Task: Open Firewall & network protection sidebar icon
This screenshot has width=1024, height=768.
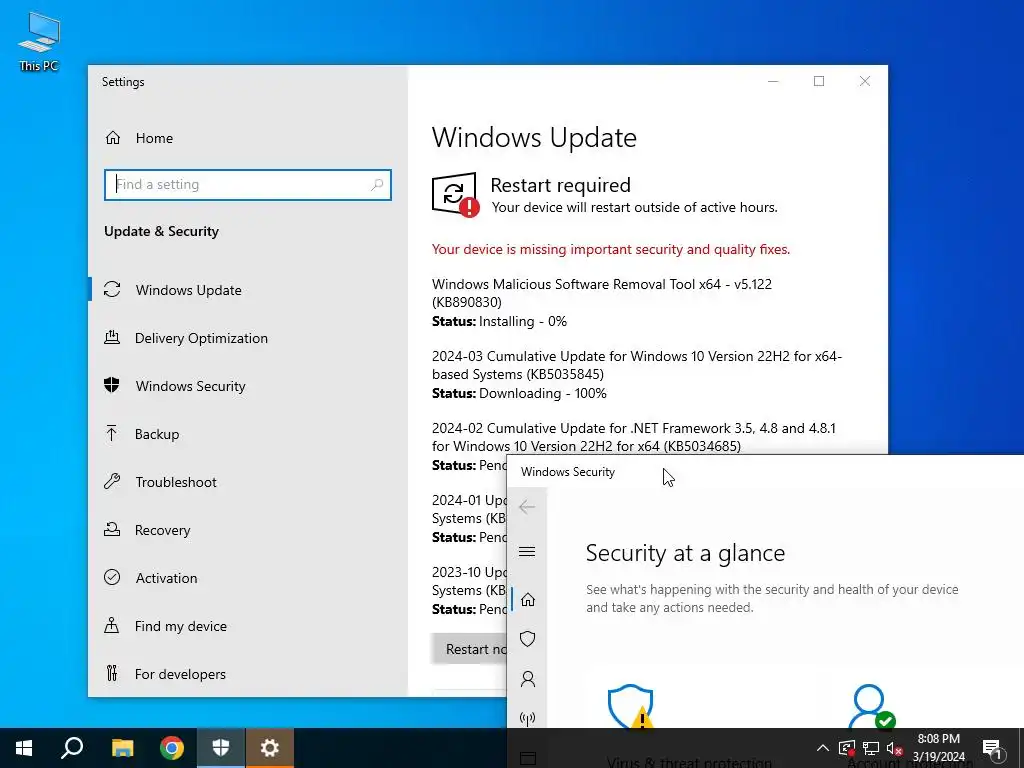Action: pyautogui.click(x=528, y=719)
